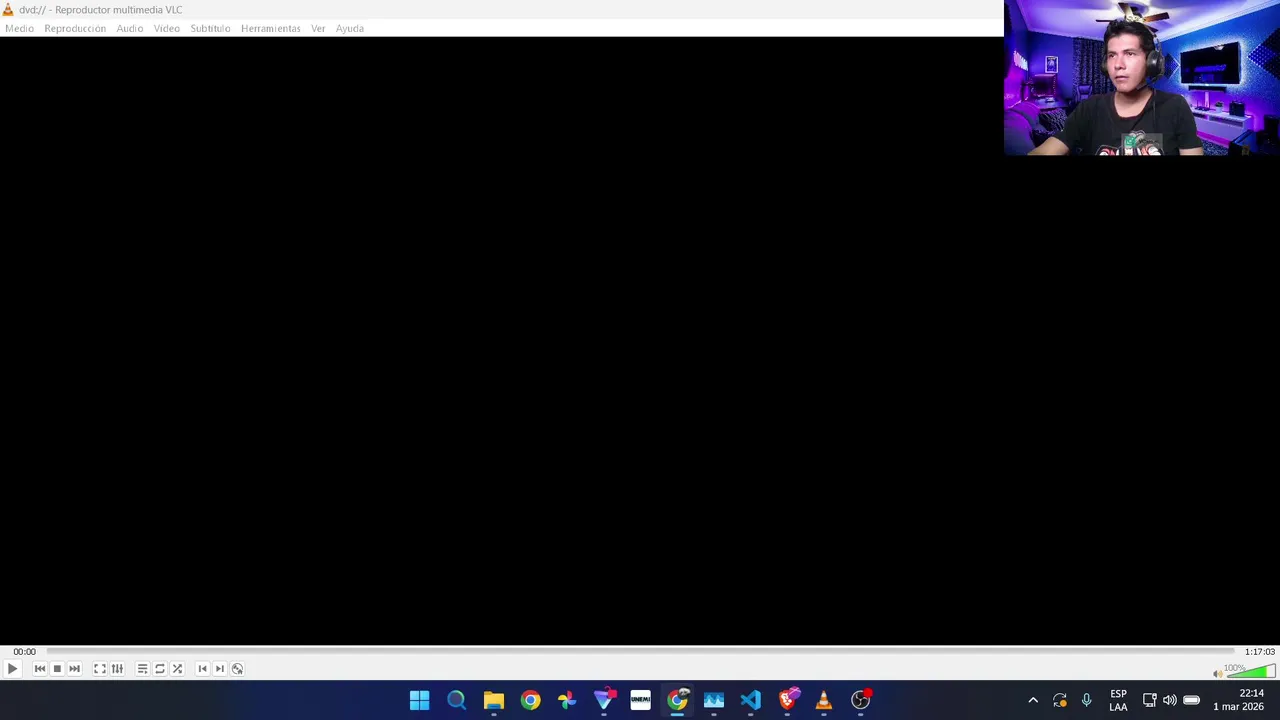This screenshot has height=720, width=1280.
Task: Open the sync status tray icon
Action: (1060, 700)
